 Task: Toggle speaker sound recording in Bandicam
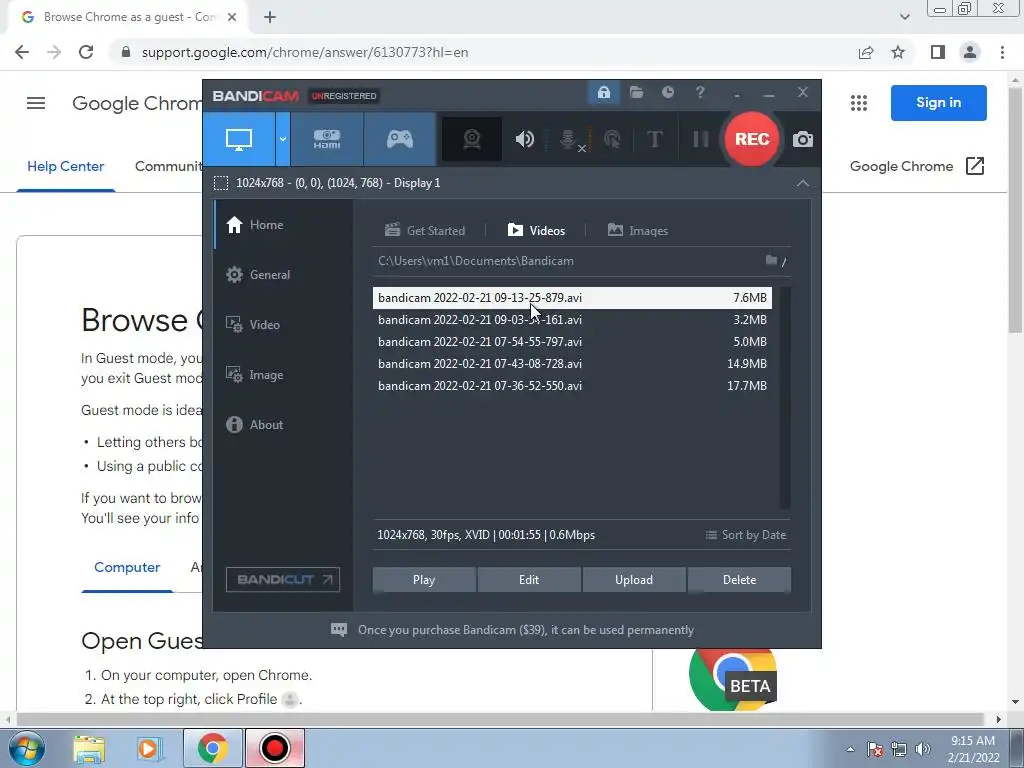[x=524, y=139]
